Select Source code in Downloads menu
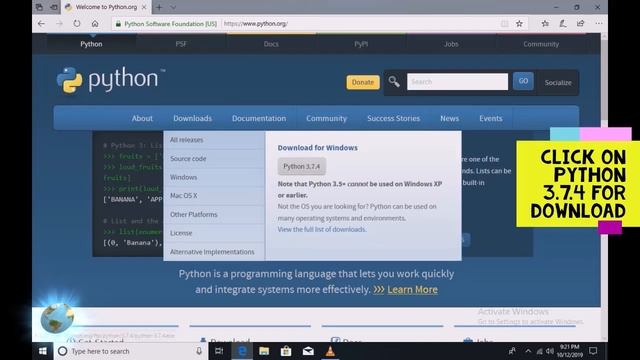This screenshot has width=640, height=360. tap(214, 159)
